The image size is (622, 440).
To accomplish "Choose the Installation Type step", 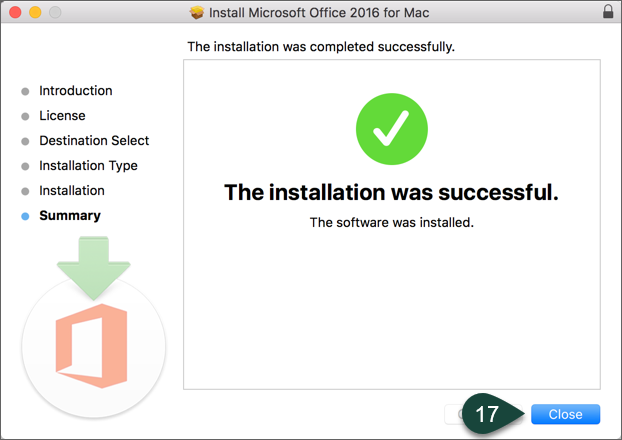I will click(88, 166).
